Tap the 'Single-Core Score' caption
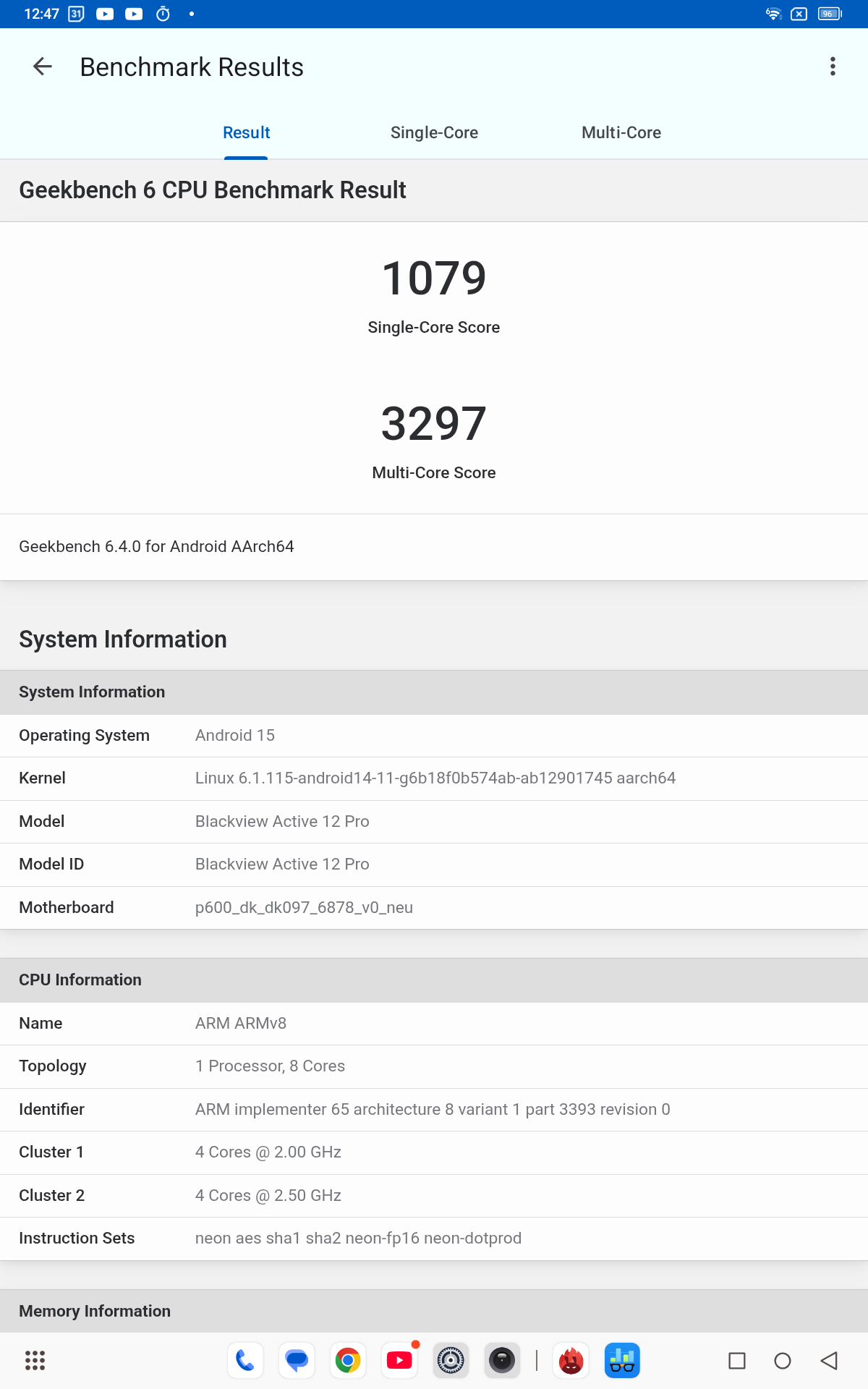 coord(434,327)
